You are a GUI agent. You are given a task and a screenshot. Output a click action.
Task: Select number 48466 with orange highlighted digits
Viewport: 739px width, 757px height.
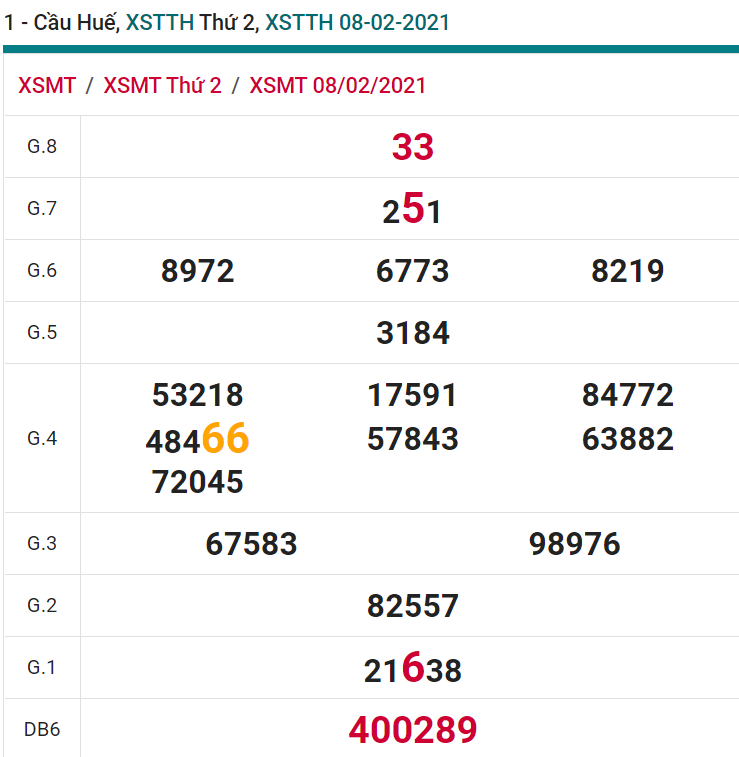[197, 439]
